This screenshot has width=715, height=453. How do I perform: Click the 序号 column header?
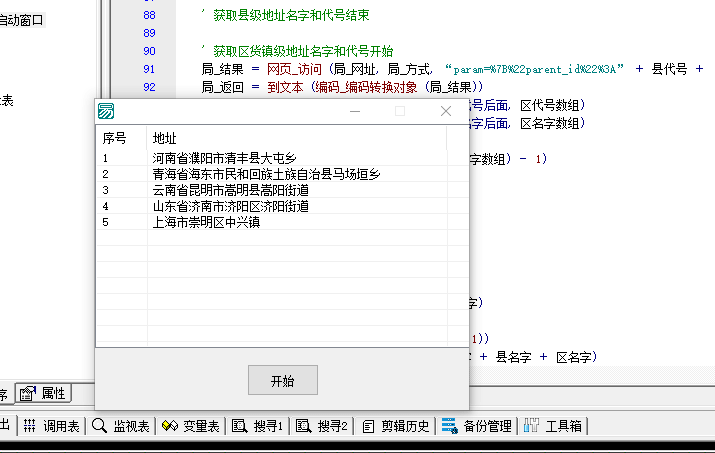click(121, 138)
